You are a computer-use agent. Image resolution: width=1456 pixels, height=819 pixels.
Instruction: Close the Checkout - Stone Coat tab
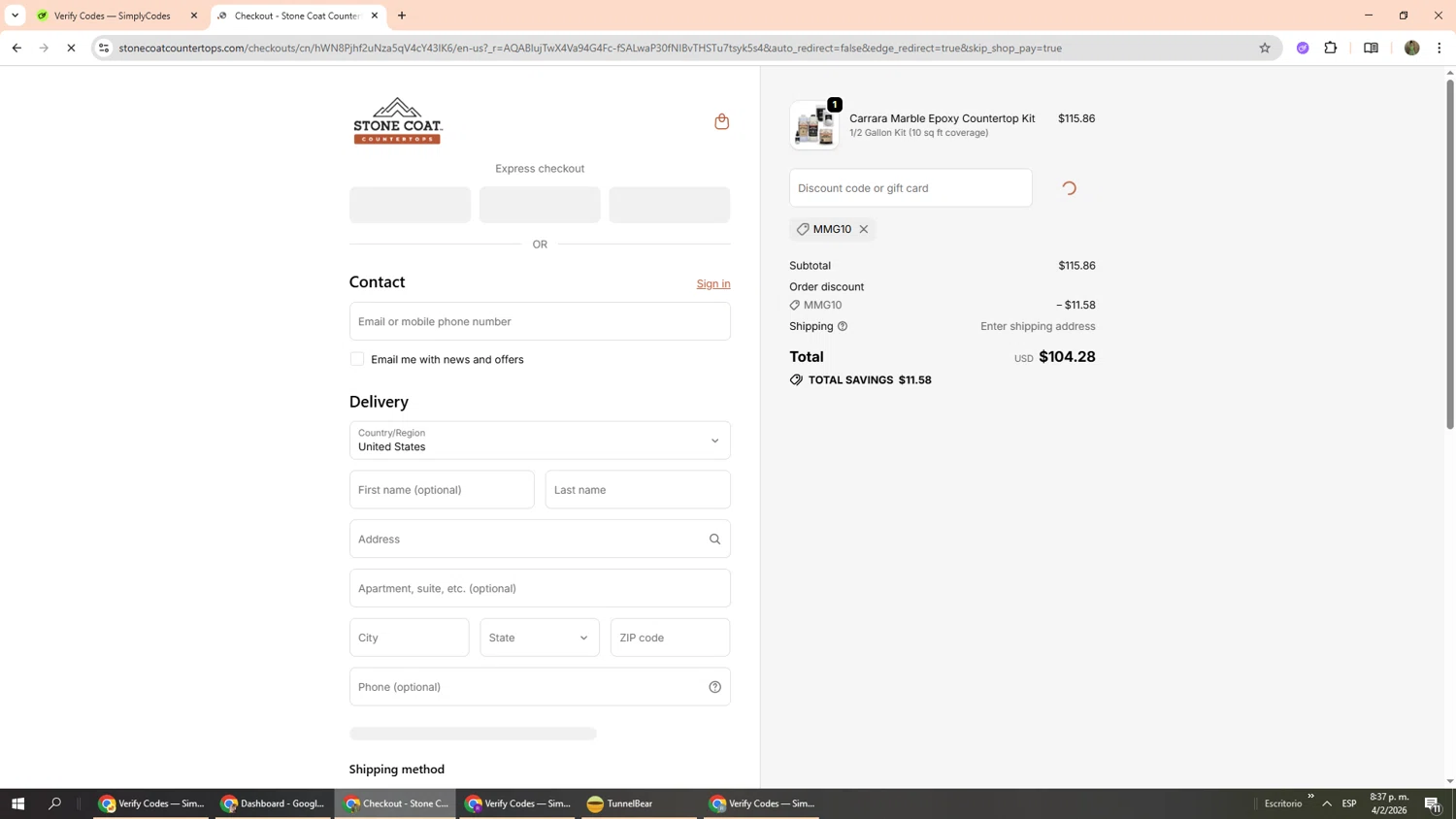(x=375, y=16)
